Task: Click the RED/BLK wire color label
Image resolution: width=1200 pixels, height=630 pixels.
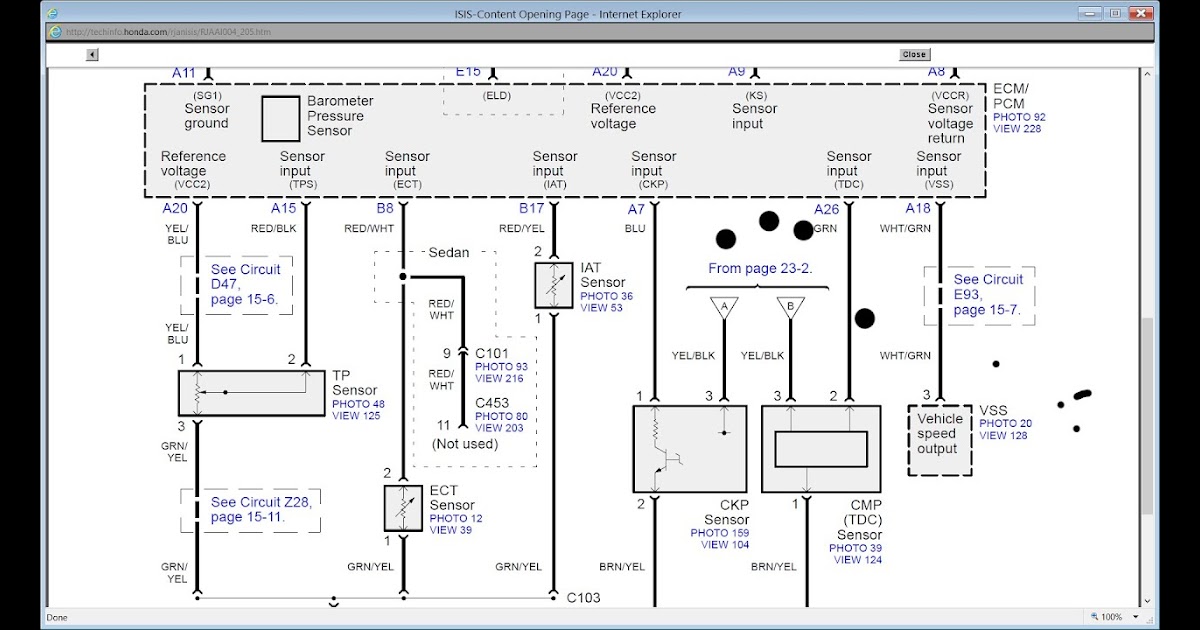Action: click(273, 229)
